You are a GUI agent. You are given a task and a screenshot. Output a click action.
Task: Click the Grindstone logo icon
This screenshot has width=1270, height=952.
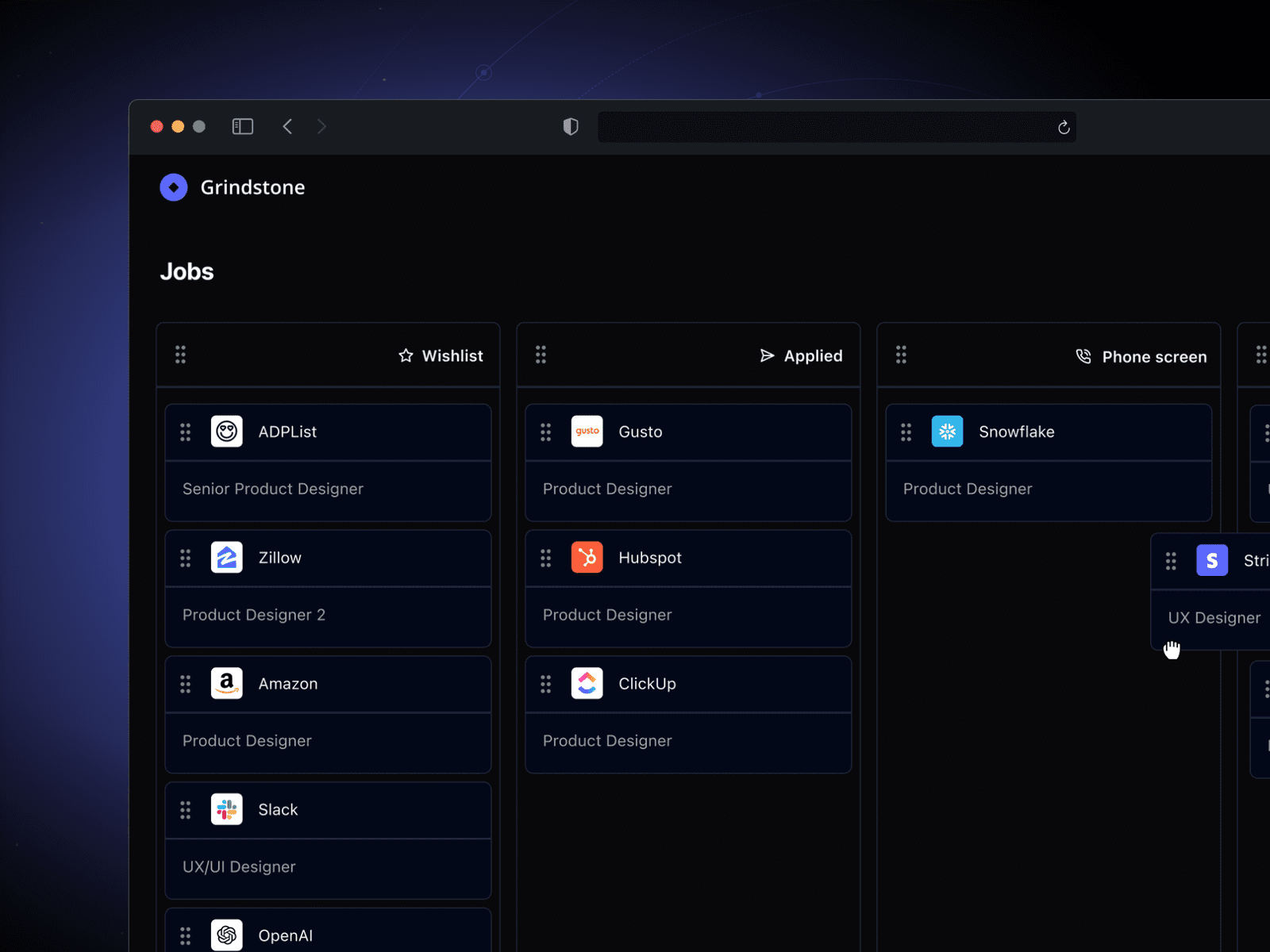point(174,187)
